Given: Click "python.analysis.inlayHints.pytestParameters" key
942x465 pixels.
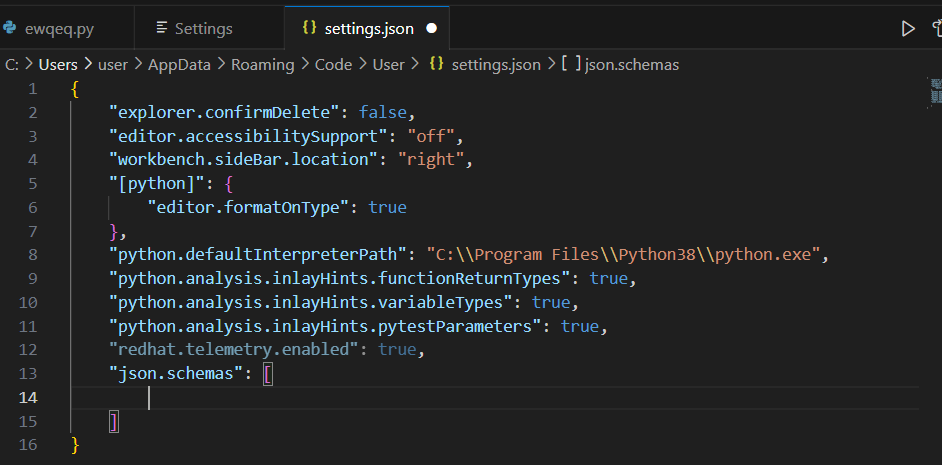Looking at the screenshot, I should (x=324, y=326).
